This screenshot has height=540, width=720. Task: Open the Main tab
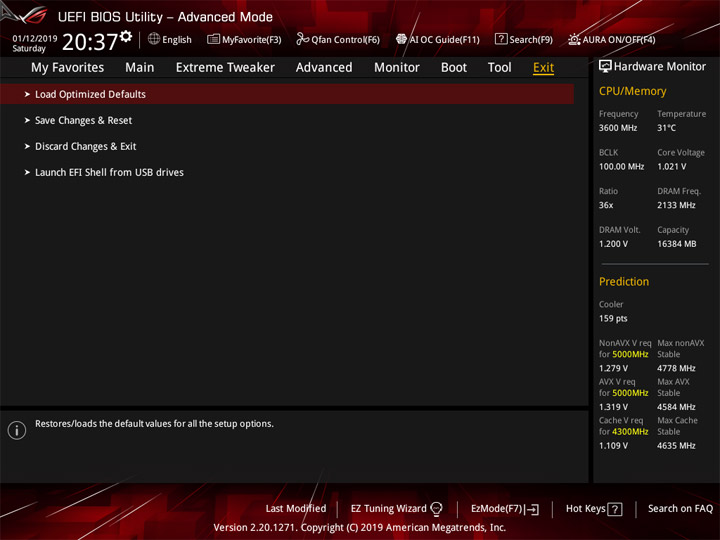click(x=140, y=68)
